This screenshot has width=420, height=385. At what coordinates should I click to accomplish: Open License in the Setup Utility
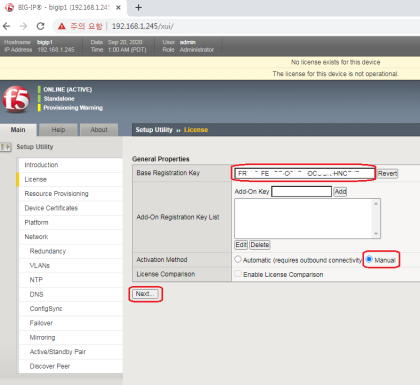click(71, 179)
